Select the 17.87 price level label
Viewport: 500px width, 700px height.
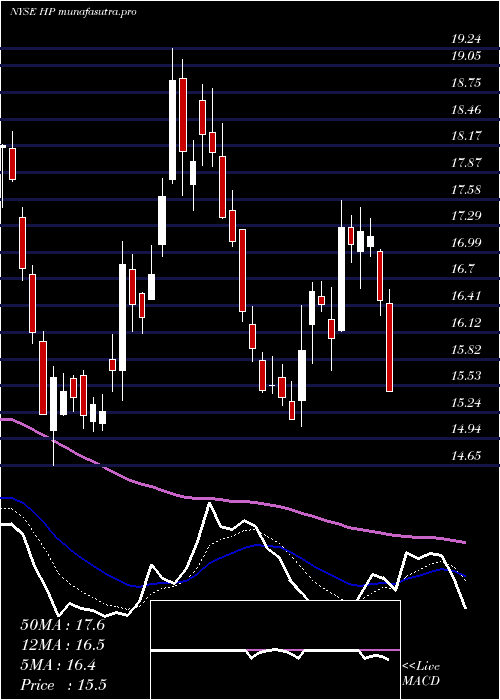pyautogui.click(x=466, y=163)
